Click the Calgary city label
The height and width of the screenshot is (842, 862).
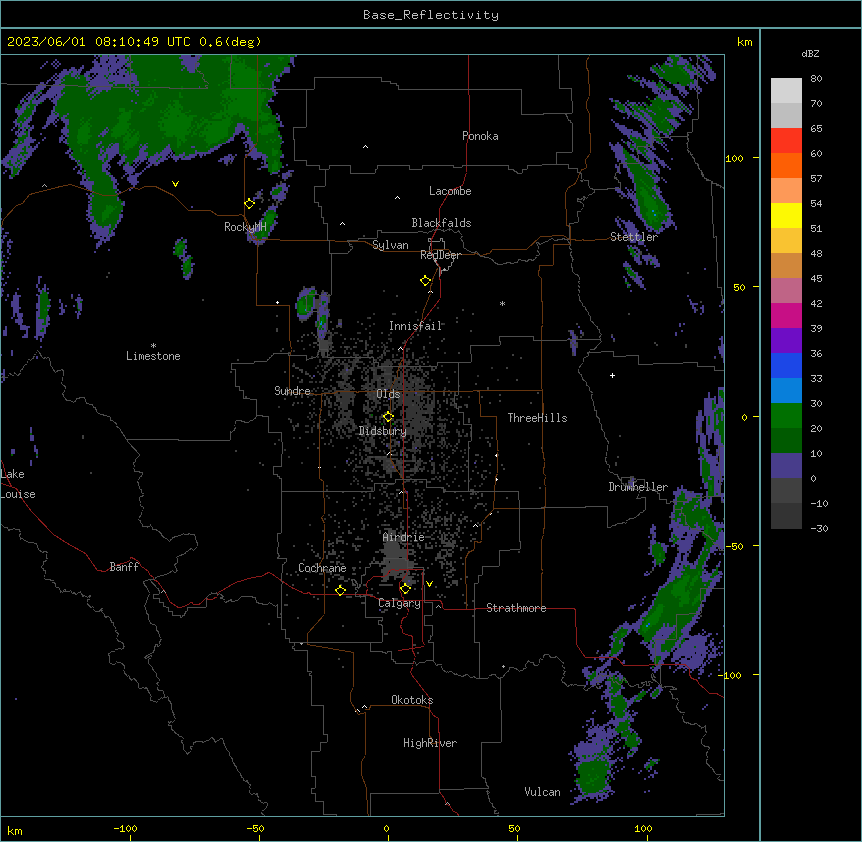click(399, 603)
